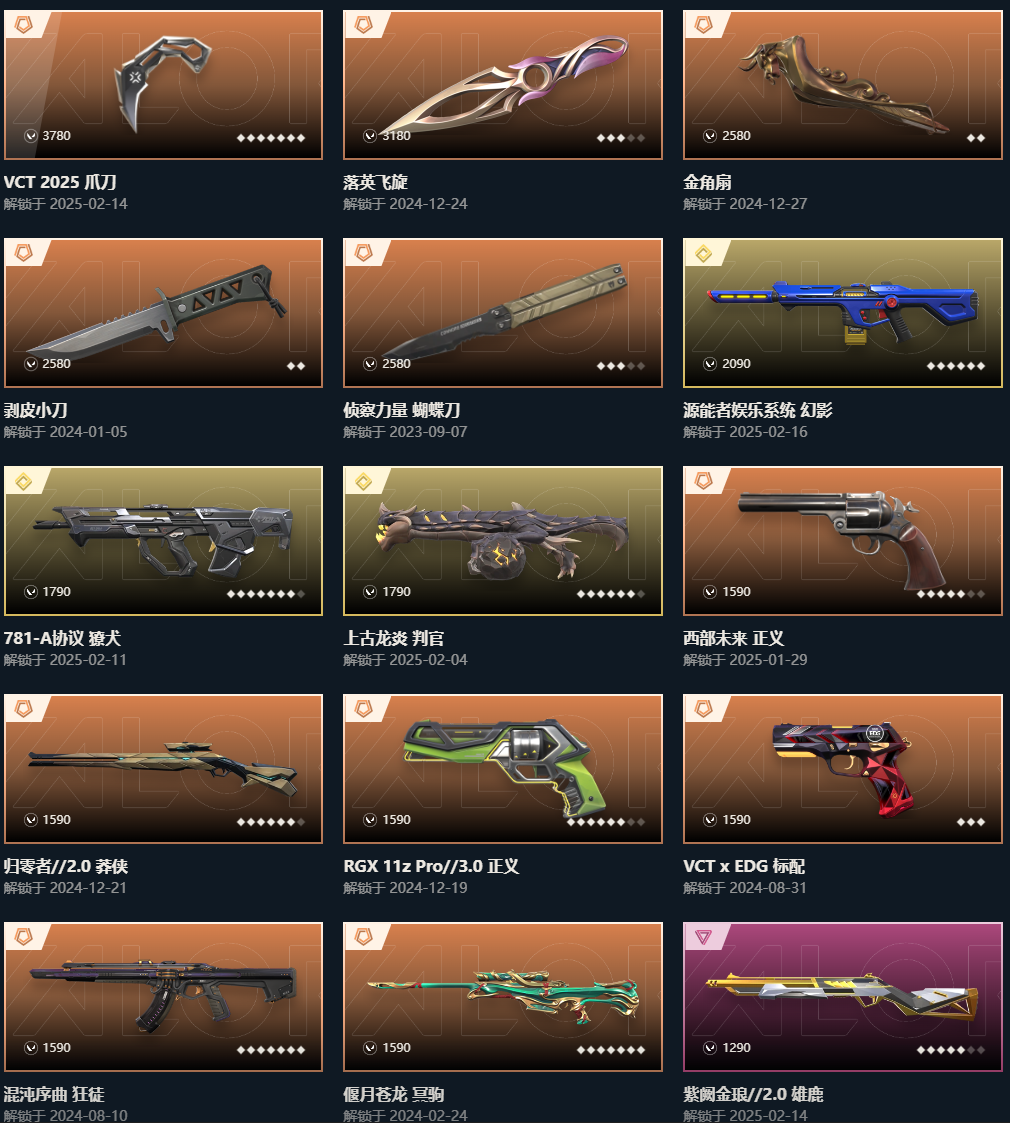This screenshot has height=1123, width=1010.
Task: Select the 落英飞旋 dagger skin image
Action: tap(502, 85)
